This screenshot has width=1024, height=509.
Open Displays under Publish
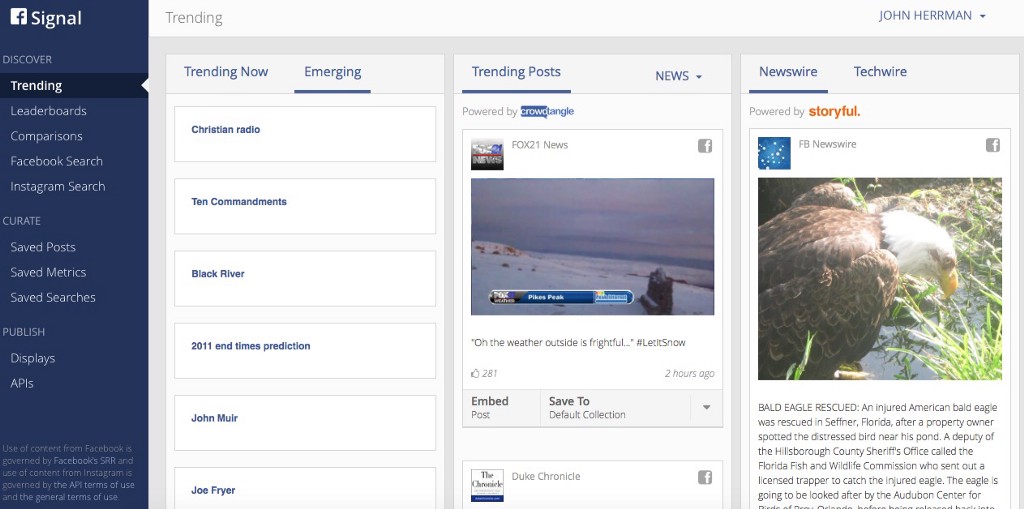pos(33,358)
